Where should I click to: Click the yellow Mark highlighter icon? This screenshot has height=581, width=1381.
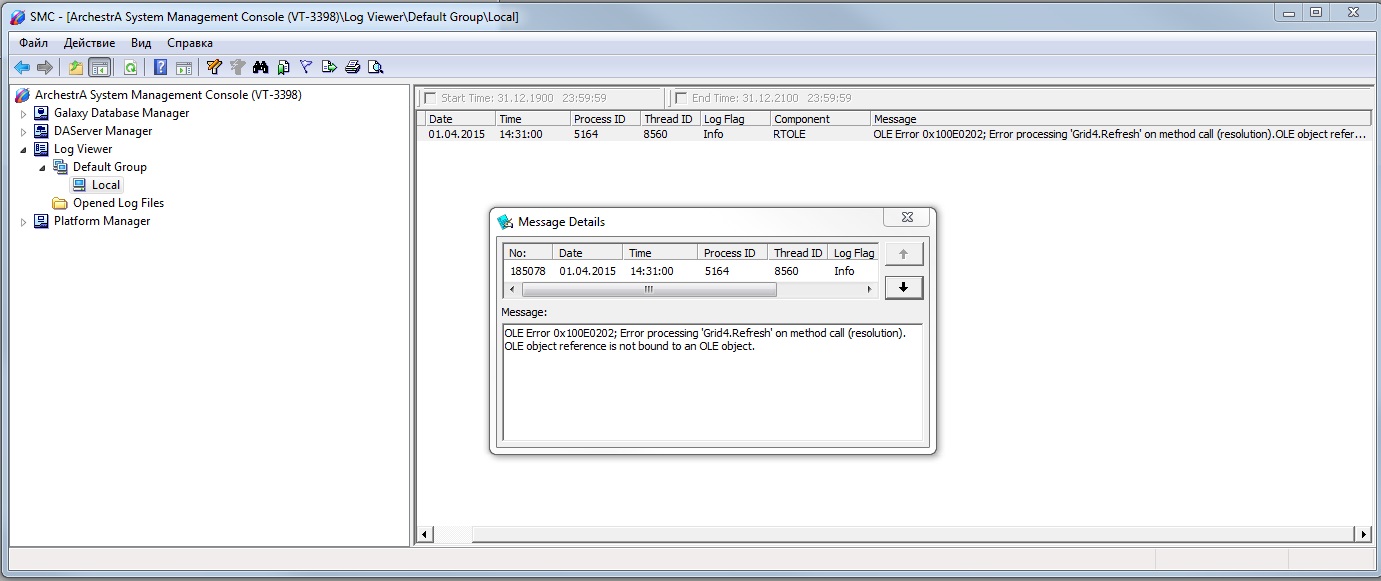(x=214, y=67)
